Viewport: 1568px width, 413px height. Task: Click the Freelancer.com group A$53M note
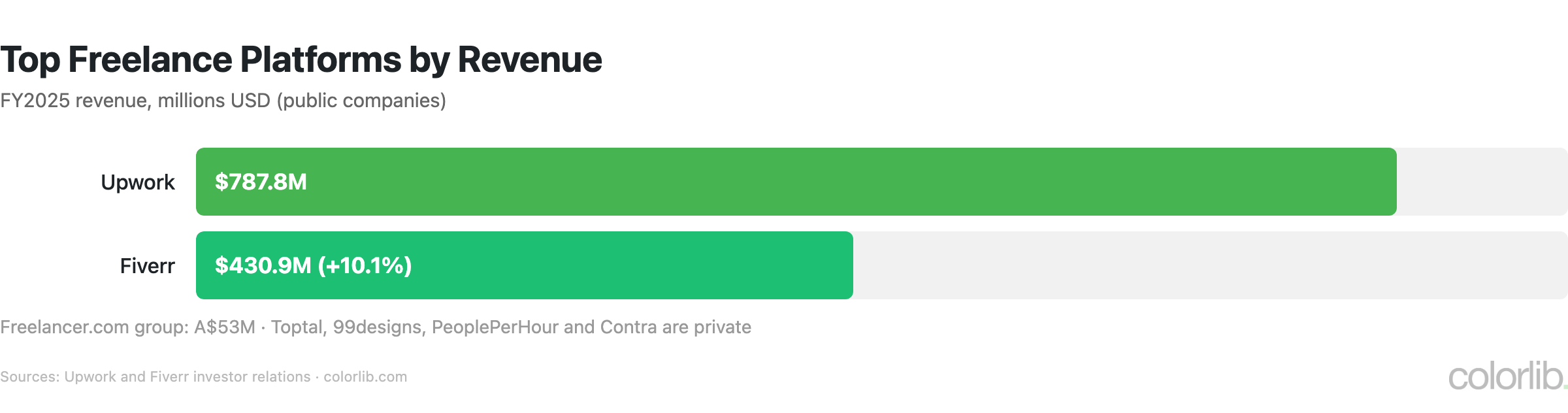[127, 327]
